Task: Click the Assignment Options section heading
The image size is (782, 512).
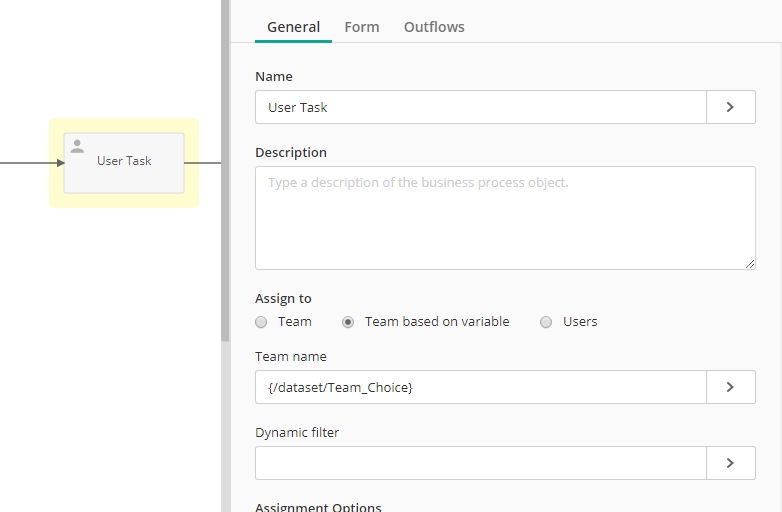Action: [318, 507]
